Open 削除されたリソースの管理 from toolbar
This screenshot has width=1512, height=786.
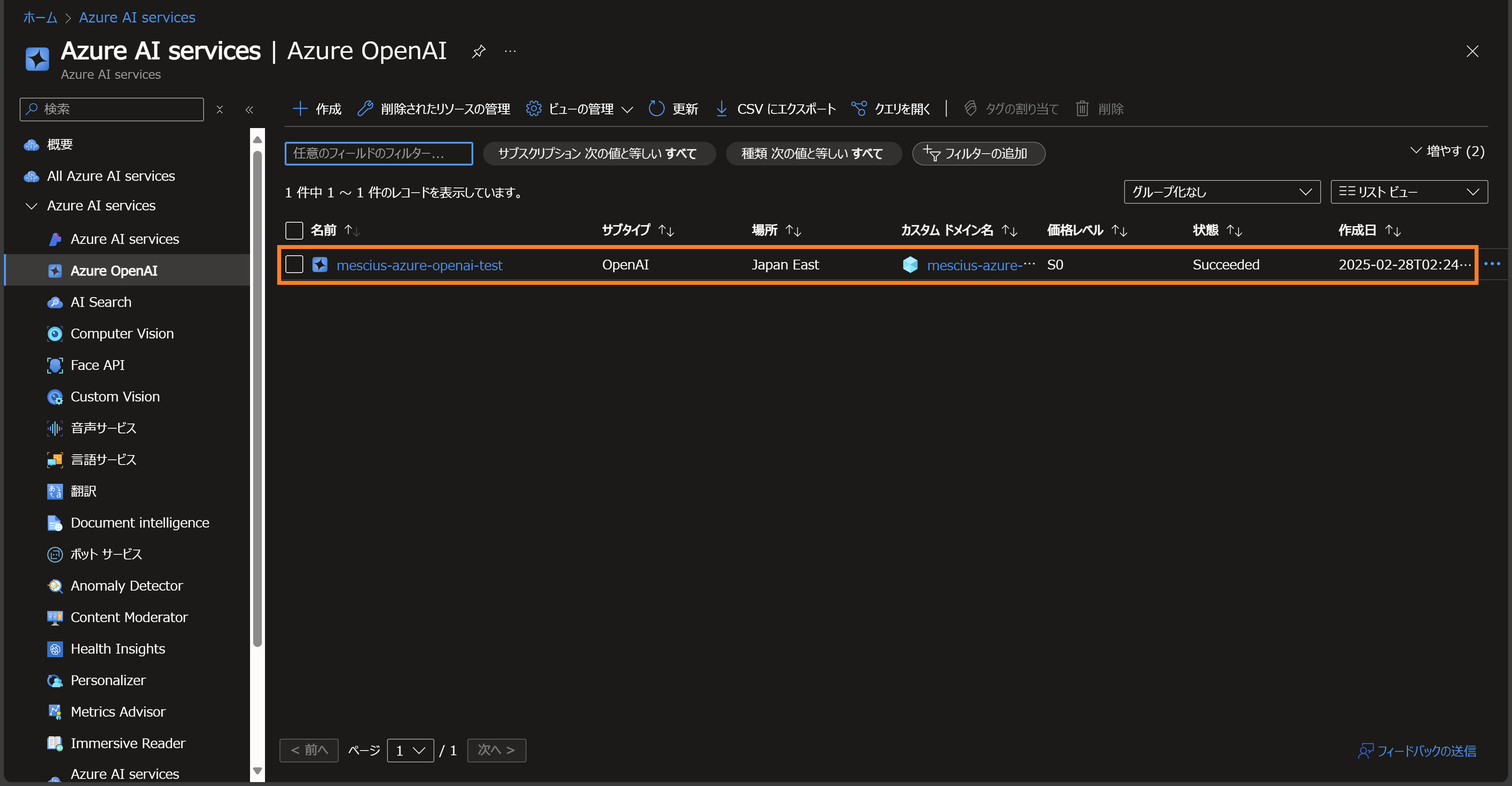pos(434,109)
